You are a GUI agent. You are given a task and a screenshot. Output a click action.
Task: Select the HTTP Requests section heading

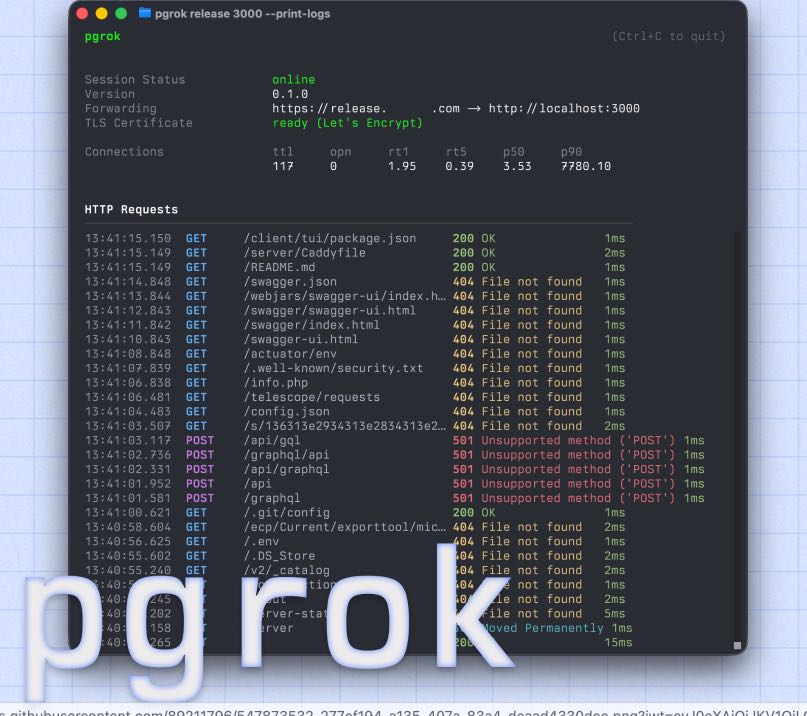[131, 210]
